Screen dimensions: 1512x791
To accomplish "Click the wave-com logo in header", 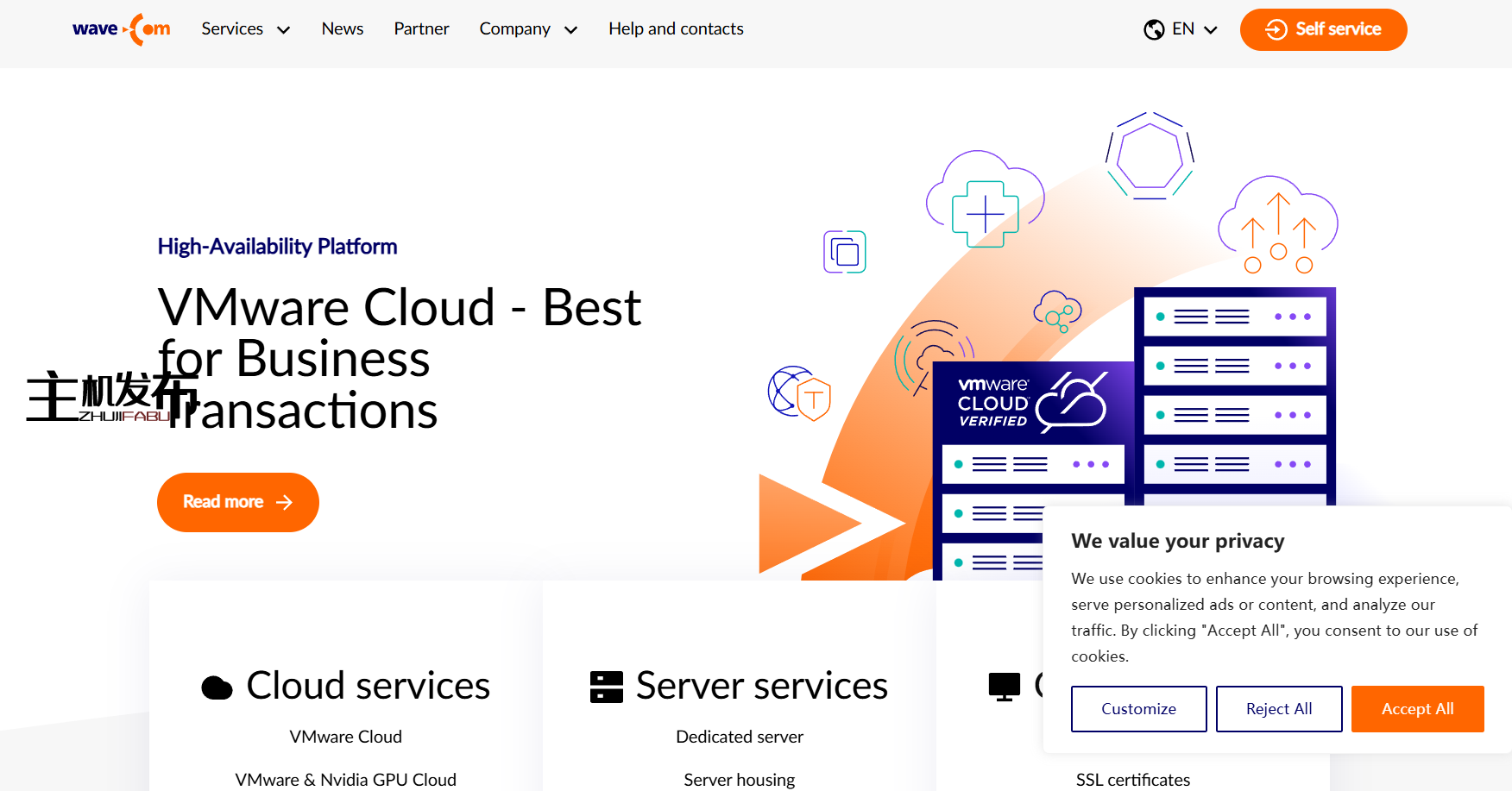I will (121, 29).
